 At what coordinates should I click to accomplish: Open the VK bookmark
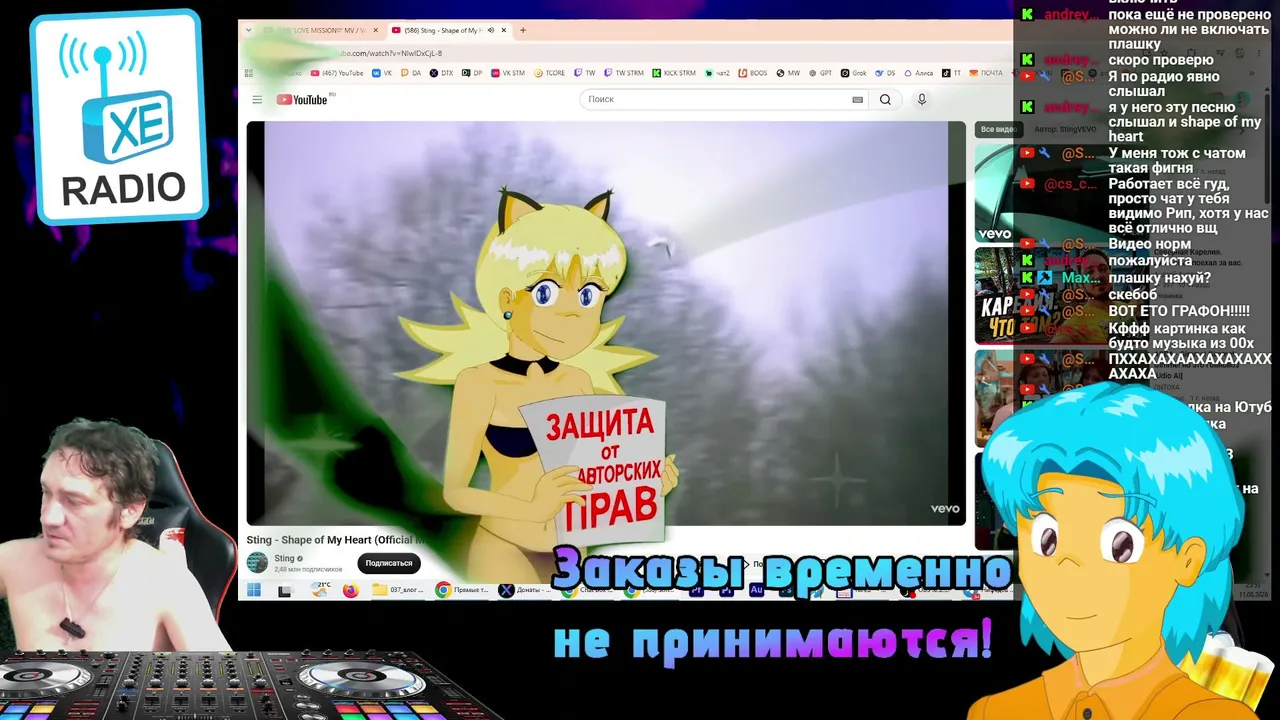[x=383, y=73]
